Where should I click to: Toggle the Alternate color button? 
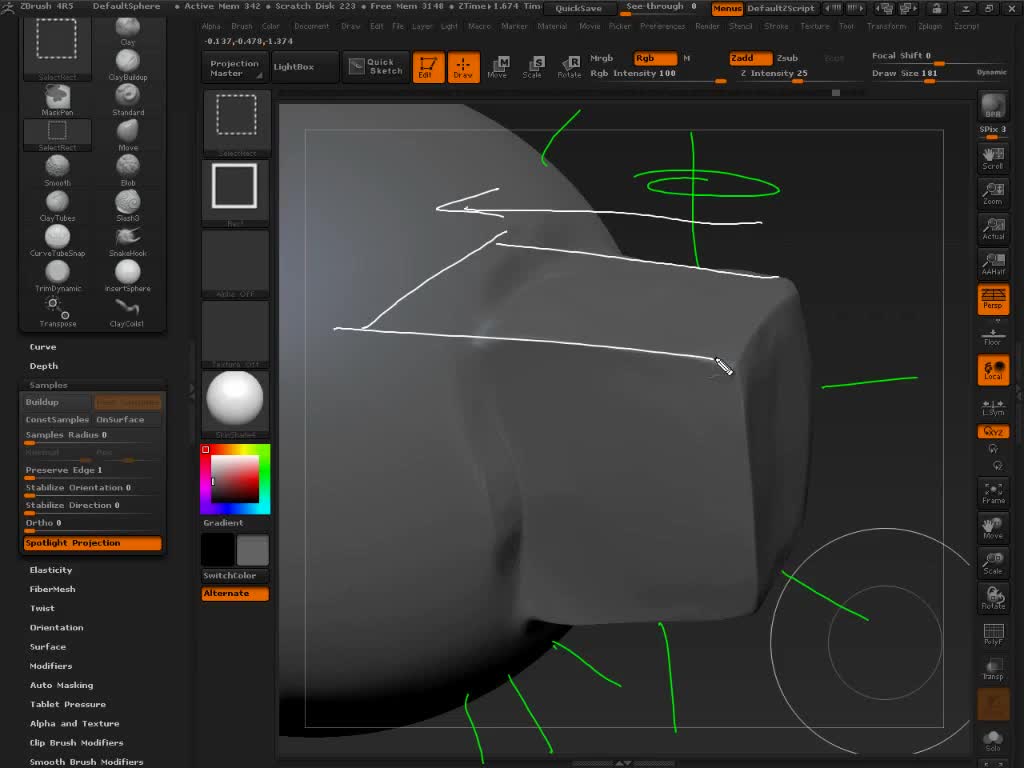click(x=235, y=593)
